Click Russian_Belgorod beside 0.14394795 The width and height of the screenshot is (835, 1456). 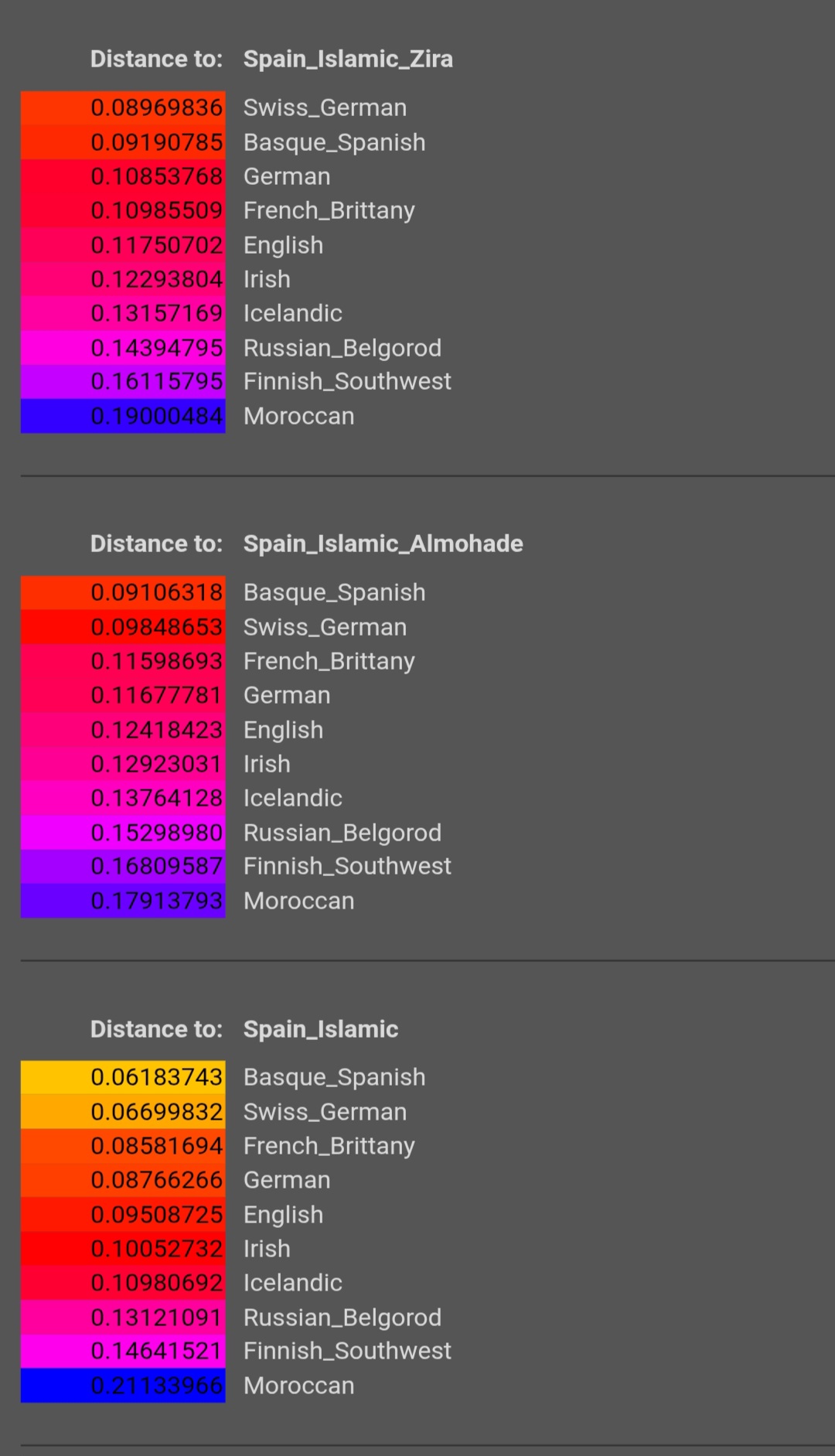point(343,348)
